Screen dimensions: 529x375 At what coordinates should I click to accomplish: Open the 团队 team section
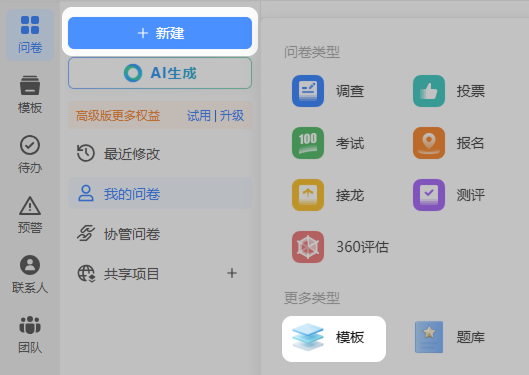pyautogui.click(x=30, y=335)
